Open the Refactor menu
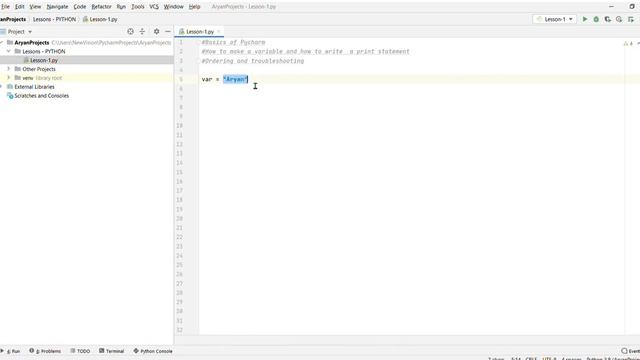The width and height of the screenshot is (640, 360). [101, 7]
